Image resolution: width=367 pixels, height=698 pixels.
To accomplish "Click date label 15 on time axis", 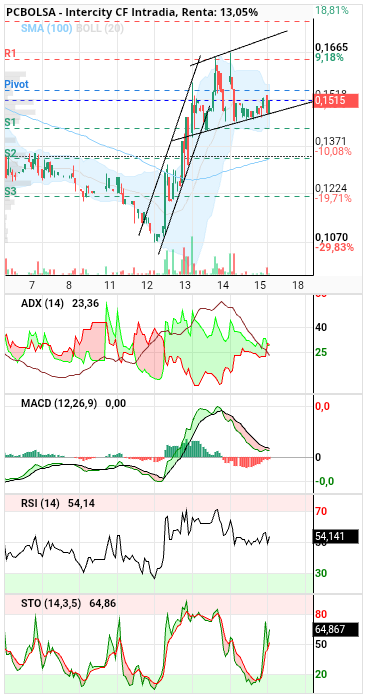I will (261, 285).
